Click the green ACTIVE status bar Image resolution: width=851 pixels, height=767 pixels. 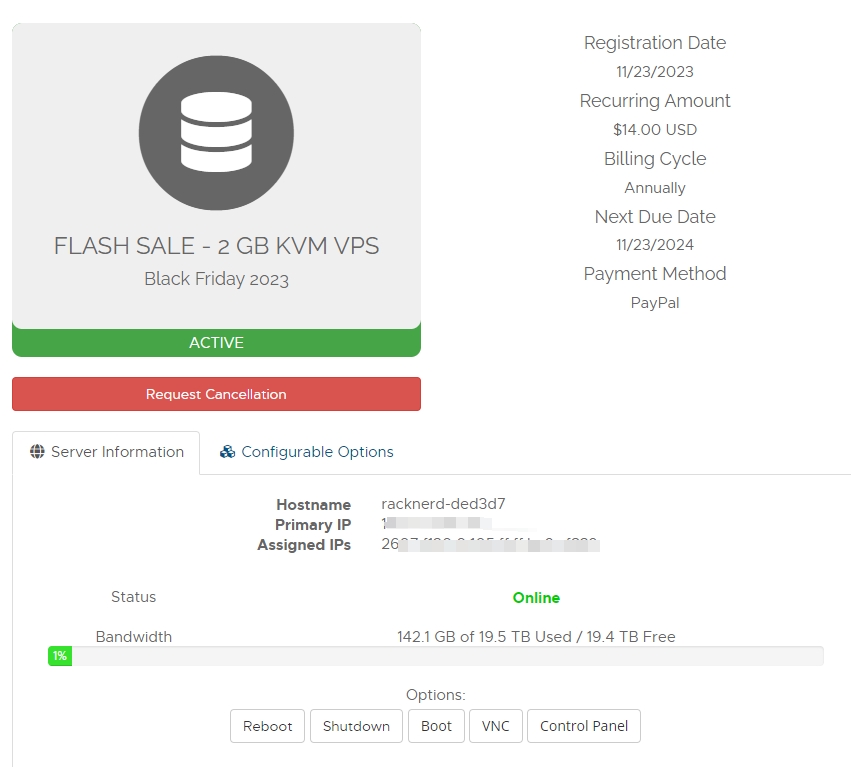coord(216,342)
